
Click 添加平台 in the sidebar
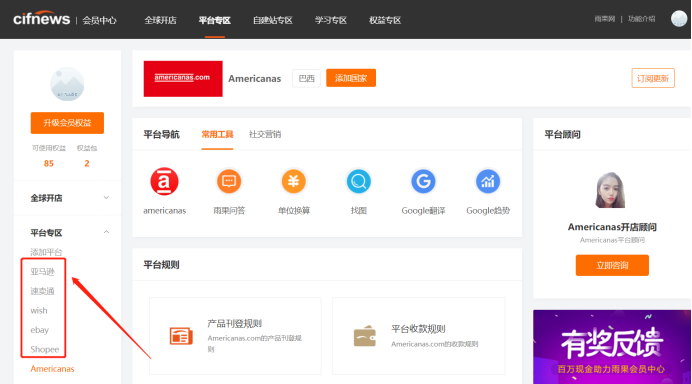(46, 252)
